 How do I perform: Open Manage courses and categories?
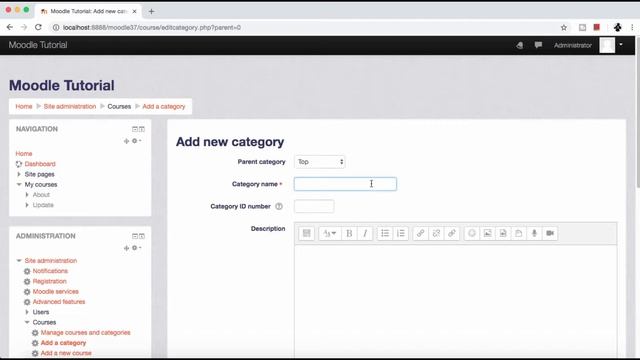85,333
